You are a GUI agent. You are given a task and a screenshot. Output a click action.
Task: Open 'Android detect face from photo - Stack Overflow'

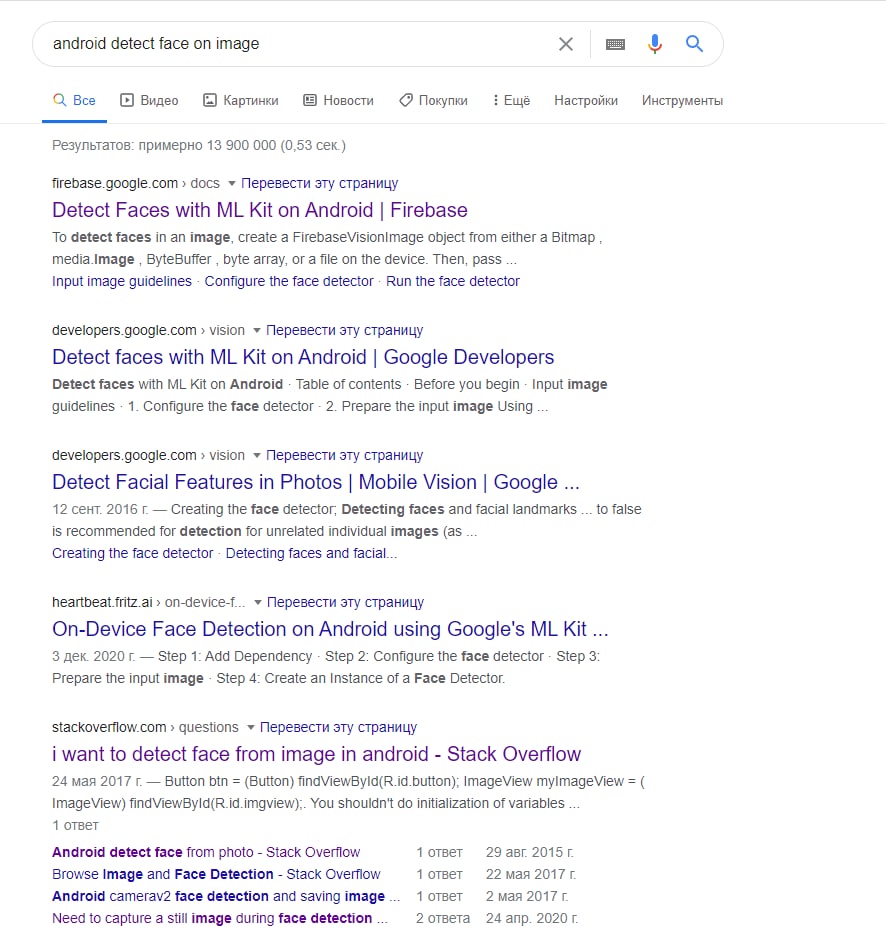[x=206, y=852]
